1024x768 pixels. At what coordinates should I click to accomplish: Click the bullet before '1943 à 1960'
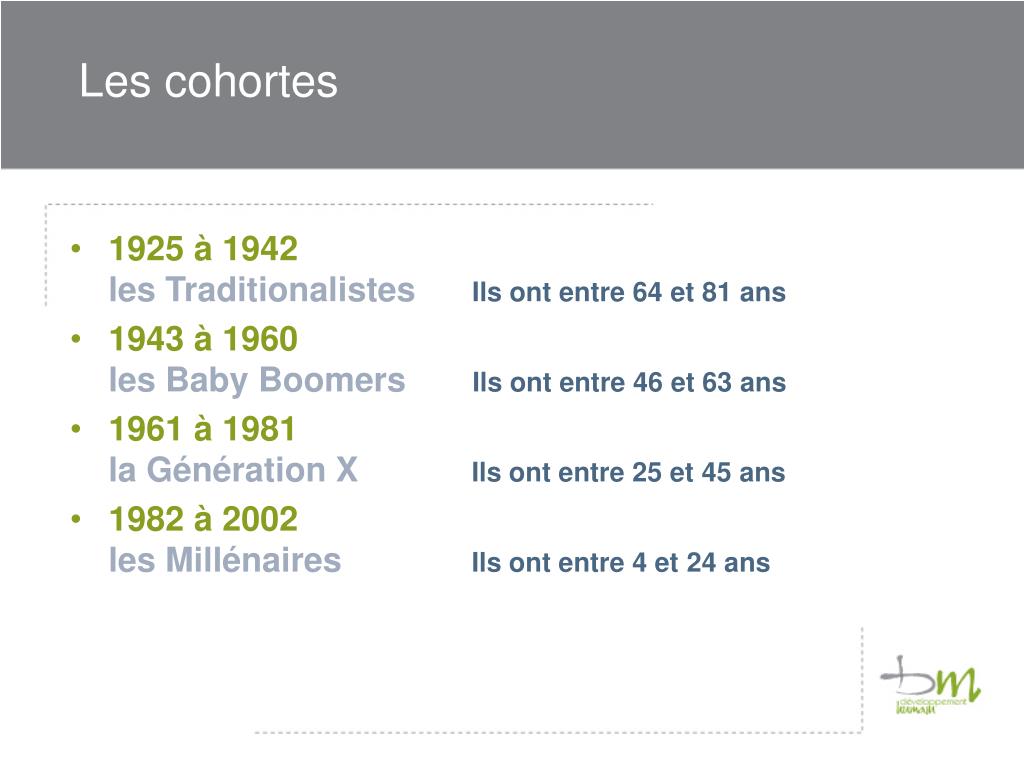(x=76, y=338)
